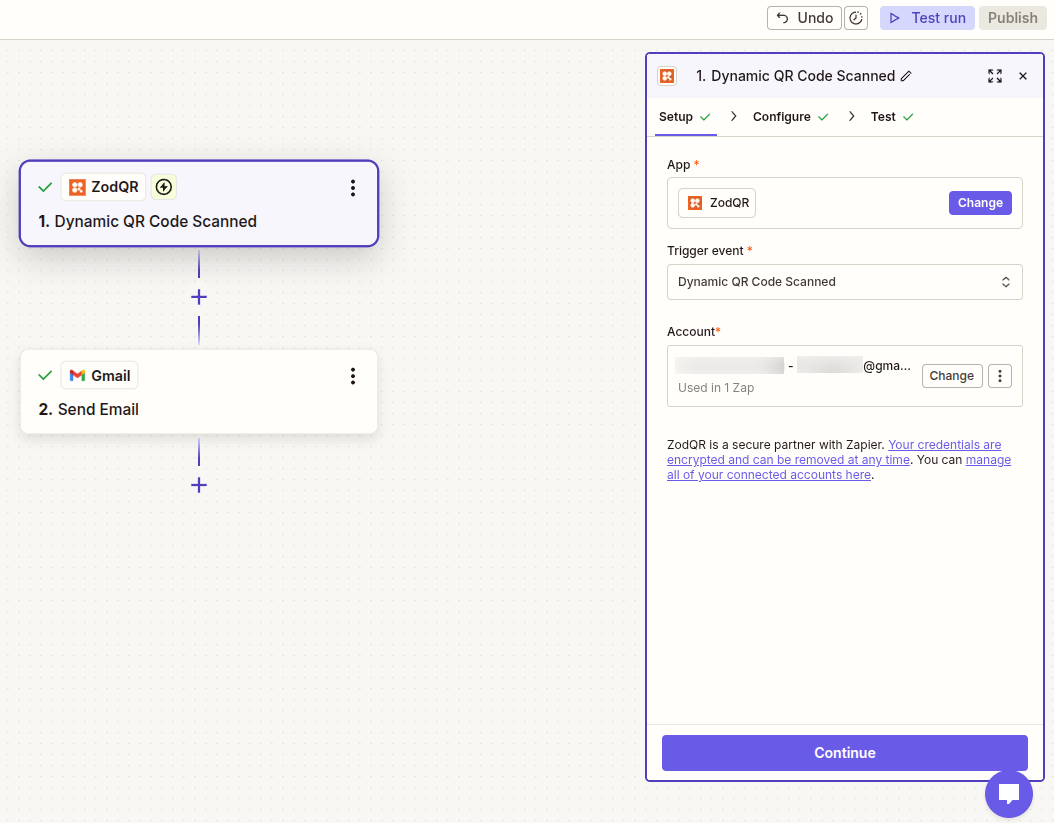Screen dimensions: 1054x823
Task: Change the ZodQR app selection
Action: click(980, 203)
